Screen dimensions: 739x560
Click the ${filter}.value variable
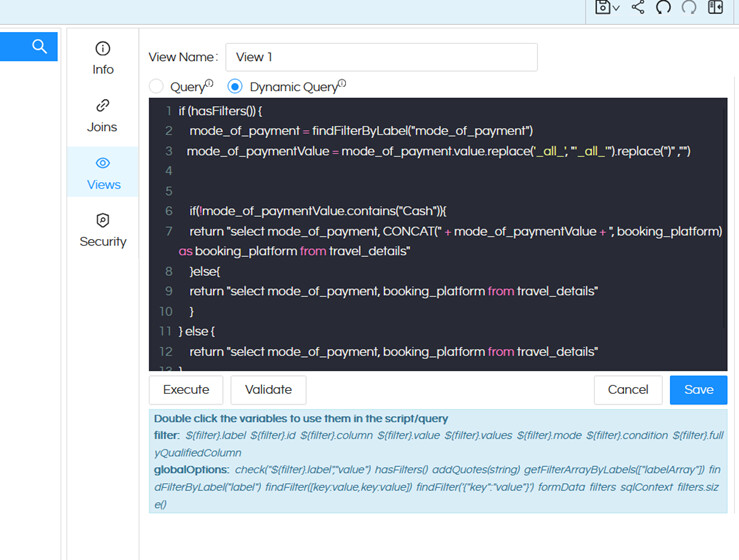click(409, 436)
